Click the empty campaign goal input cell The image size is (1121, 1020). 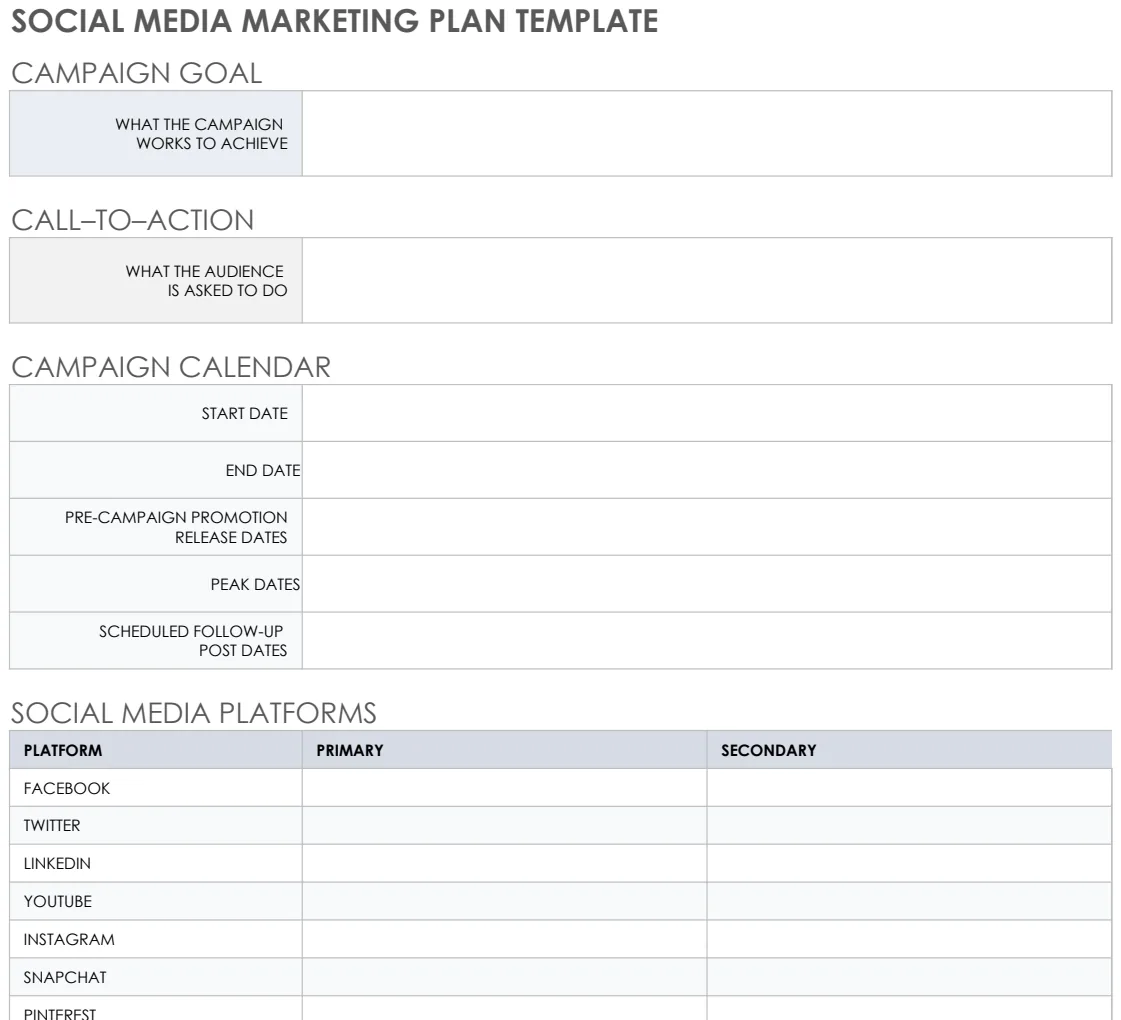(707, 134)
